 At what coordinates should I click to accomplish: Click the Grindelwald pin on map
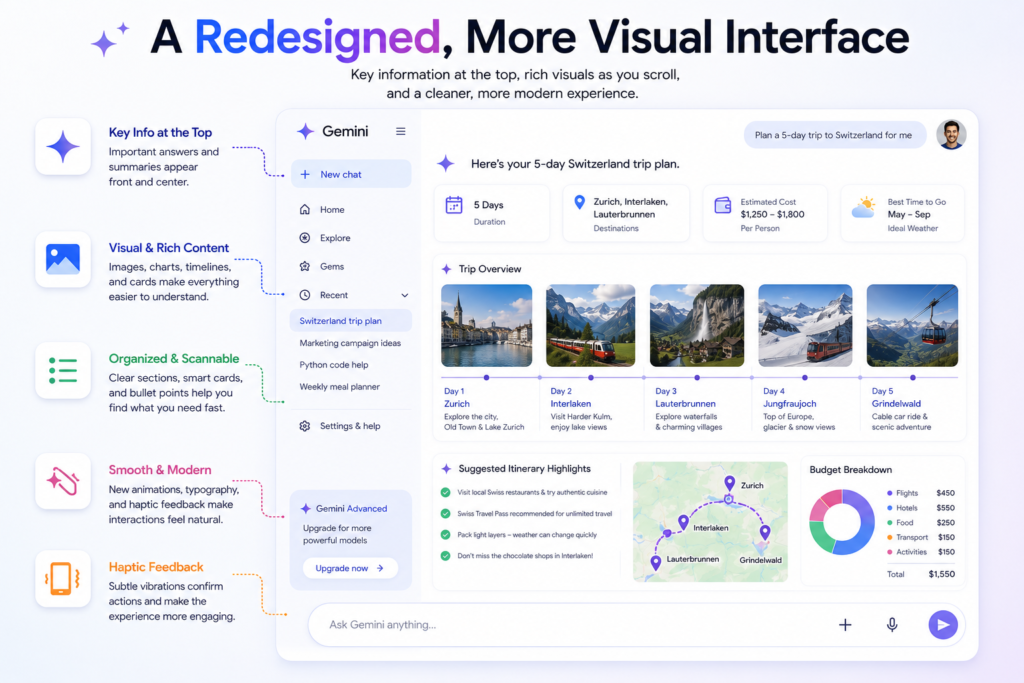tap(765, 532)
